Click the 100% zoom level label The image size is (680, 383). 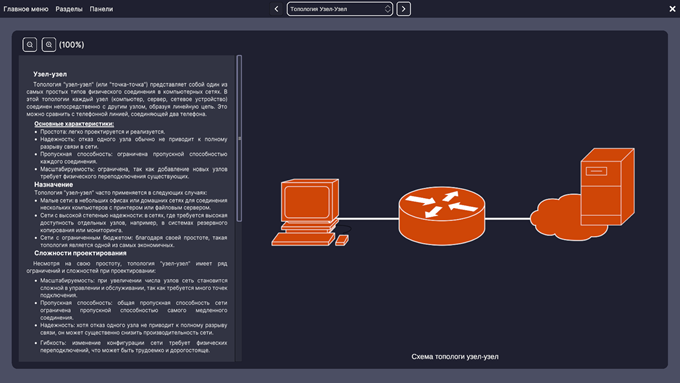[72, 45]
